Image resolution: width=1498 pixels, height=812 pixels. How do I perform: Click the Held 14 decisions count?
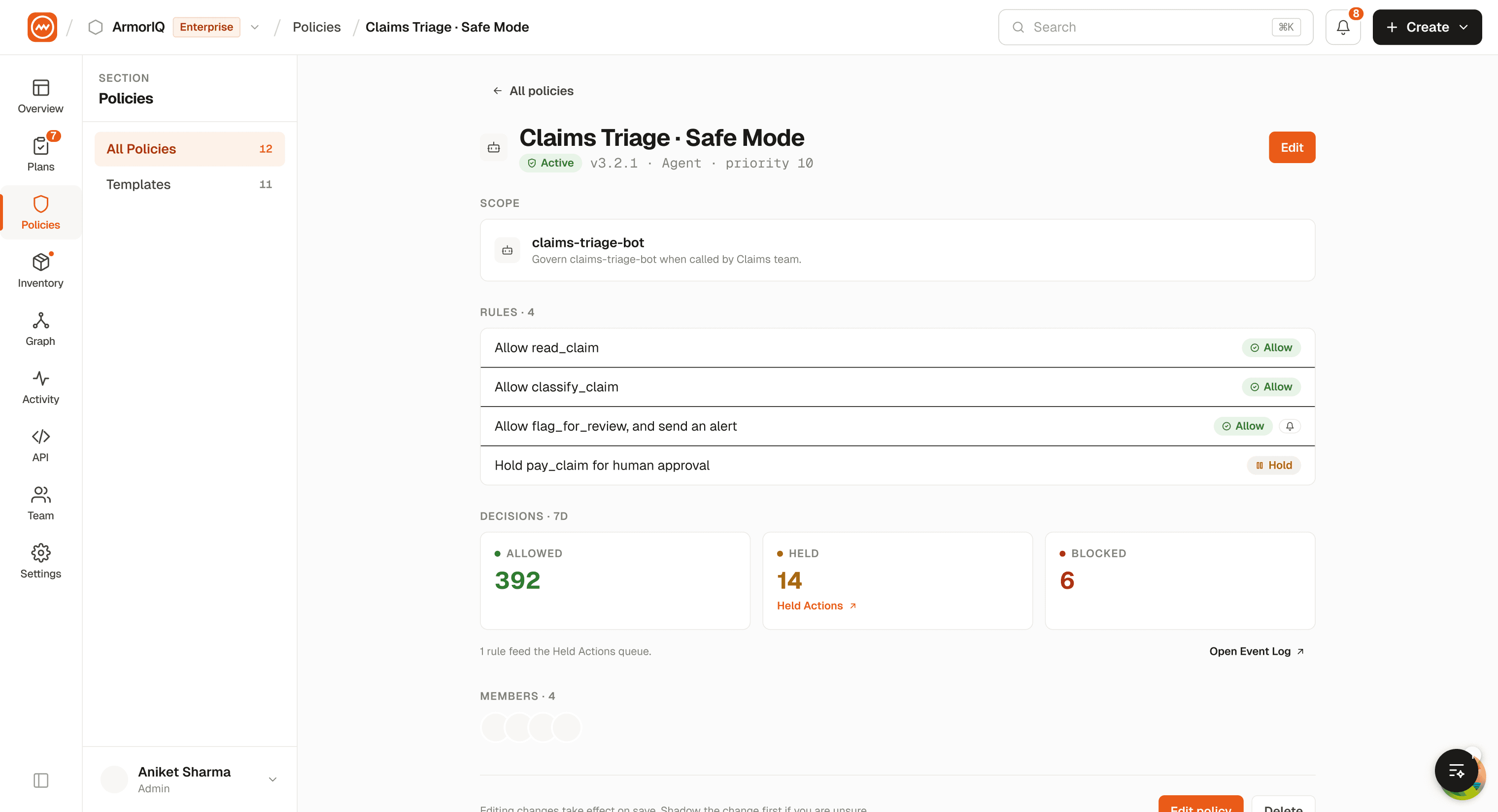pyautogui.click(x=789, y=580)
